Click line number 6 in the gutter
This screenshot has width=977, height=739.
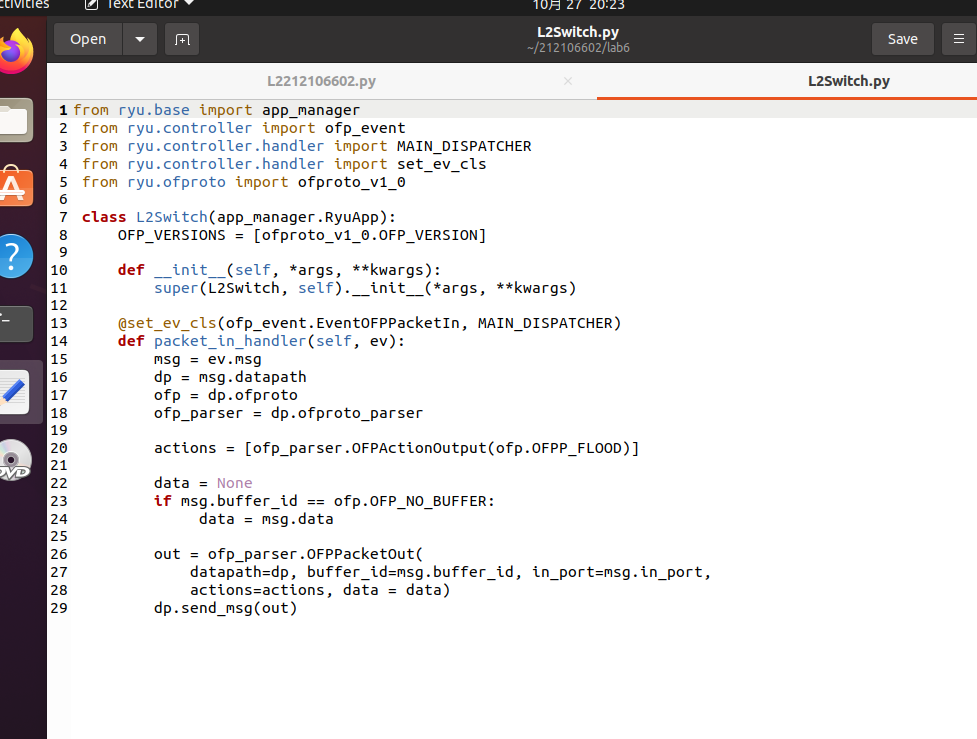point(63,199)
